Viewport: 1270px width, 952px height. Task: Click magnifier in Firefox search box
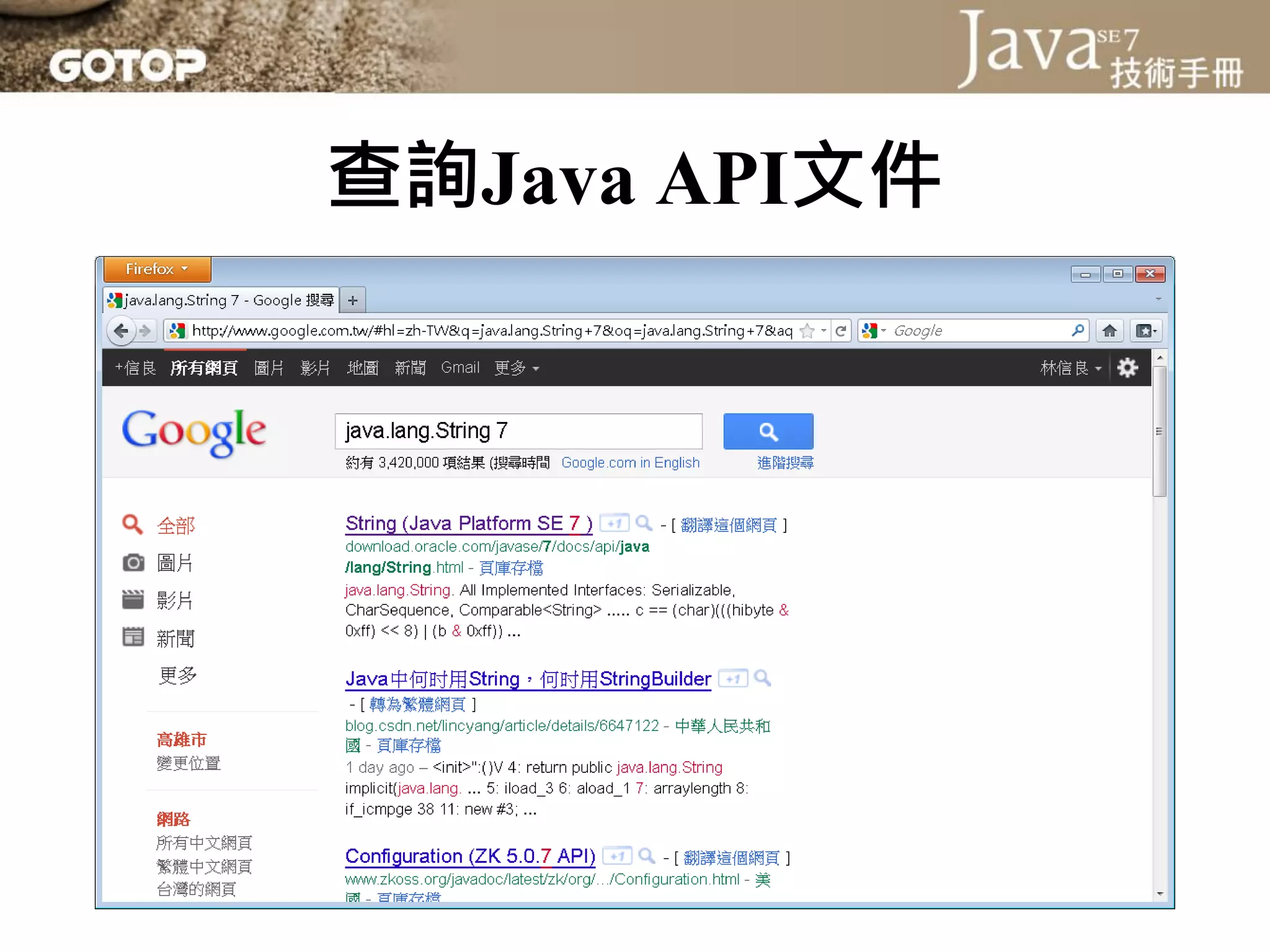1078,331
